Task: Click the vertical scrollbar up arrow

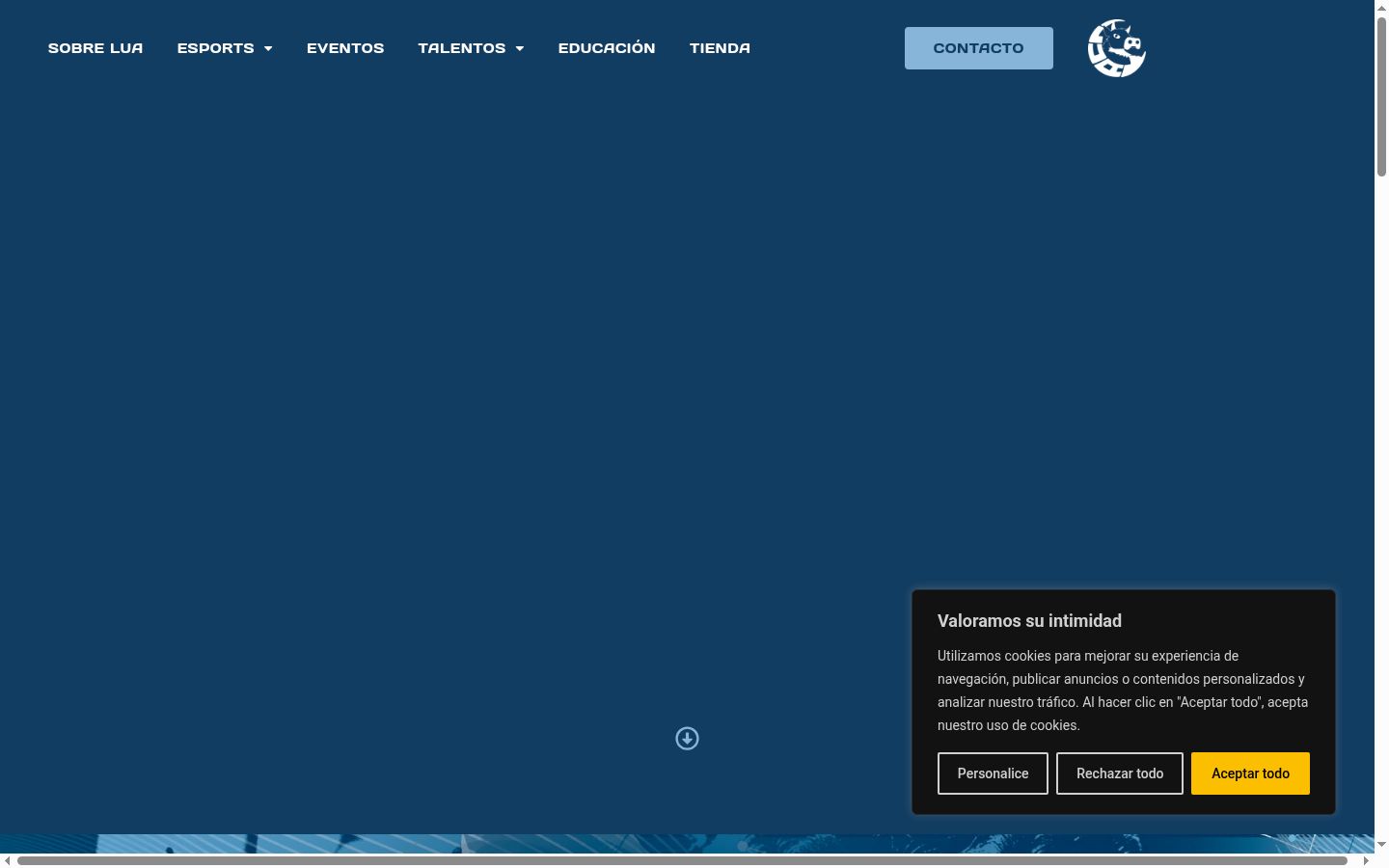Action: coord(1381,8)
